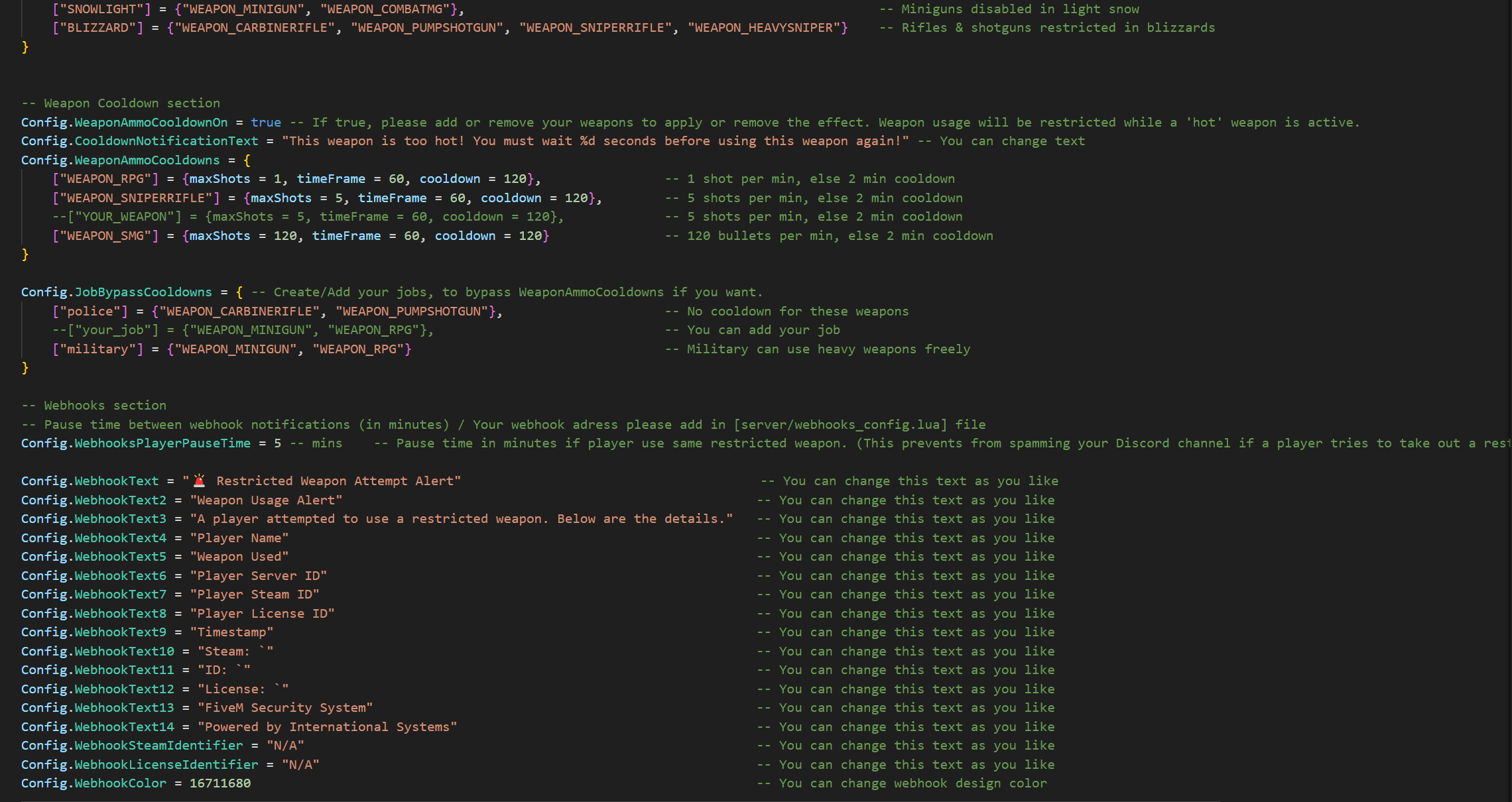Click the "Timestamp" string value

tap(231, 632)
